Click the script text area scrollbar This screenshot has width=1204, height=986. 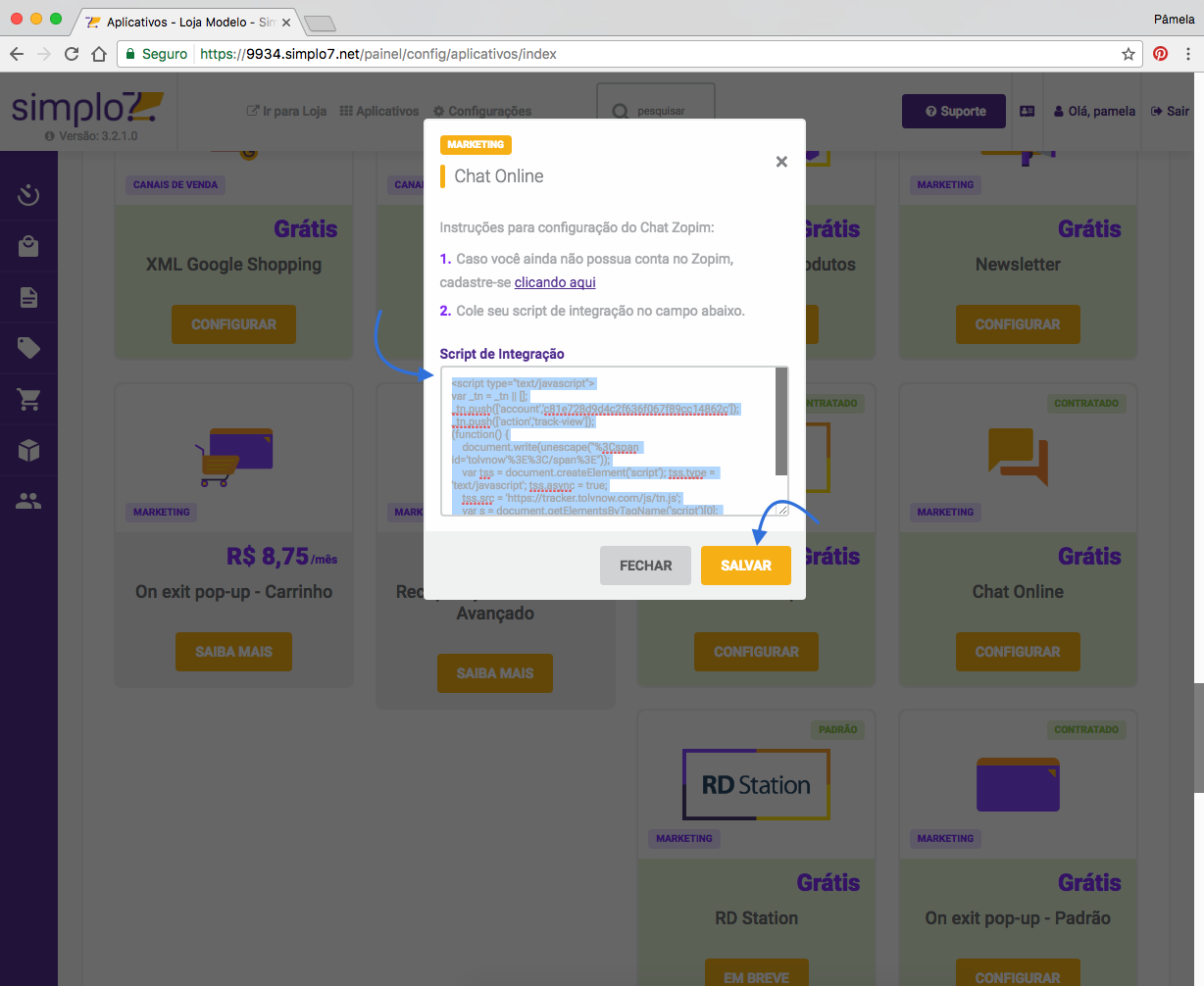781,421
